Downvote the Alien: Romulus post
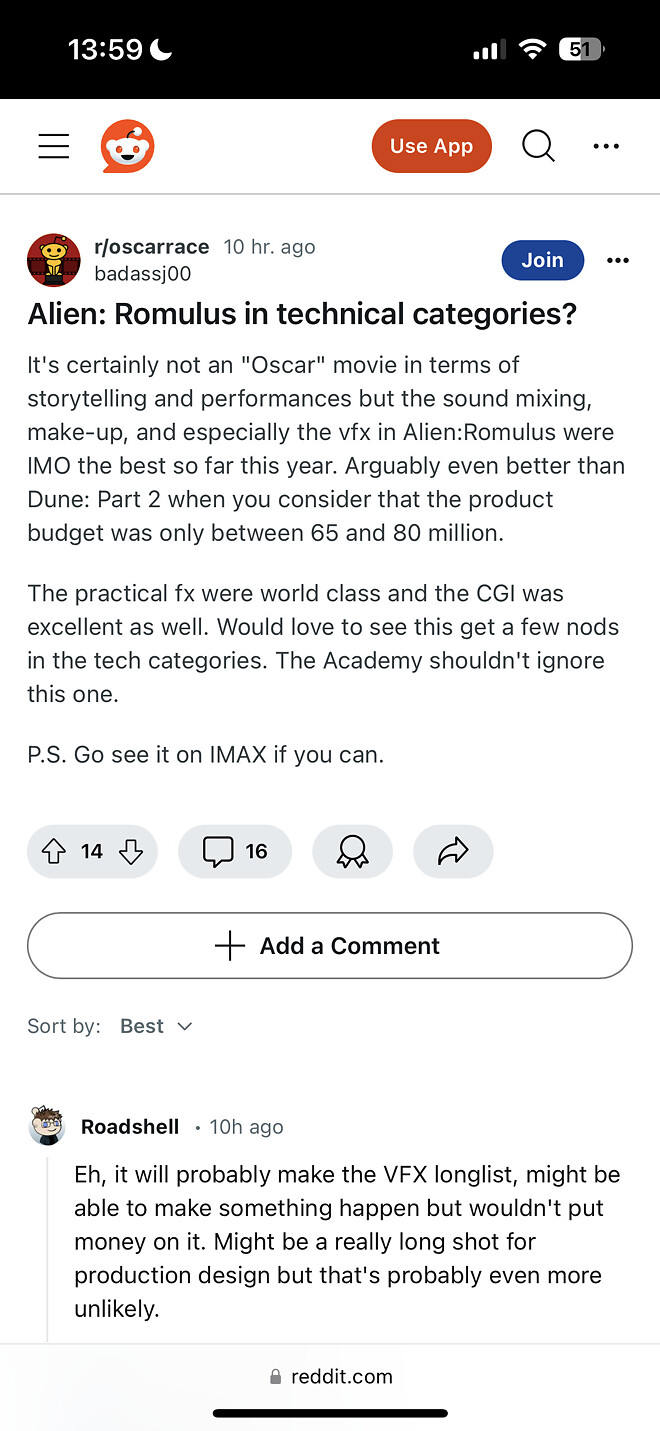The image size is (660, 1431). tap(131, 851)
